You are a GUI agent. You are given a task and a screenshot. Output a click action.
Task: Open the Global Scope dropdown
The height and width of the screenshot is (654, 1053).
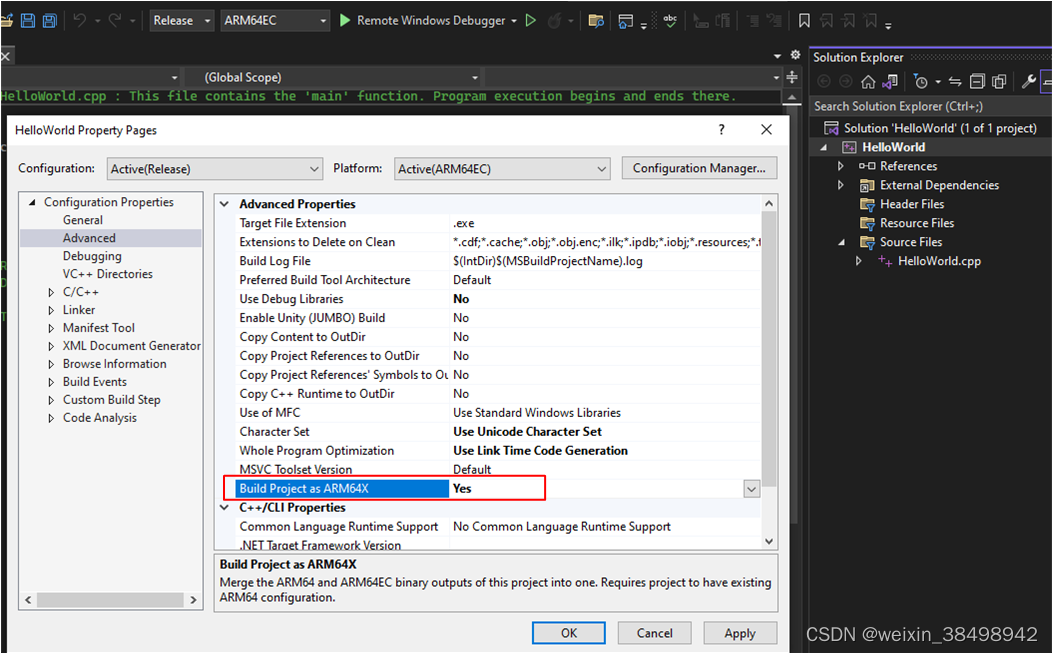coord(332,77)
